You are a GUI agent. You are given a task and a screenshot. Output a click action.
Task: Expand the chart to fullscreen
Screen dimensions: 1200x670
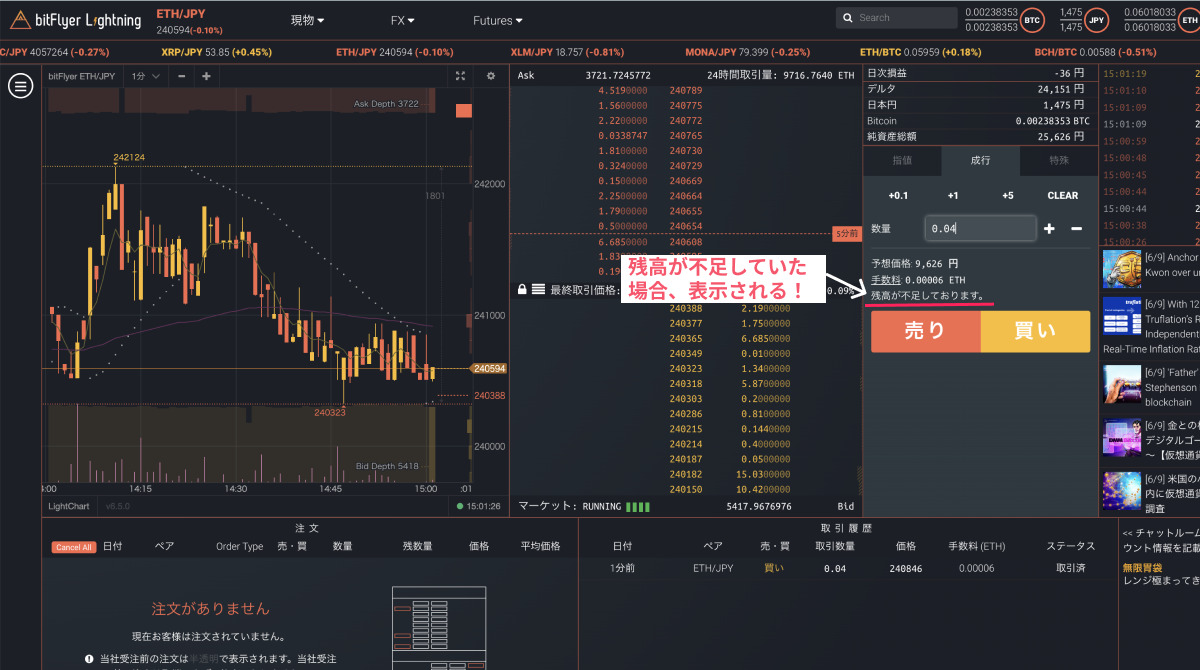pyautogui.click(x=460, y=76)
